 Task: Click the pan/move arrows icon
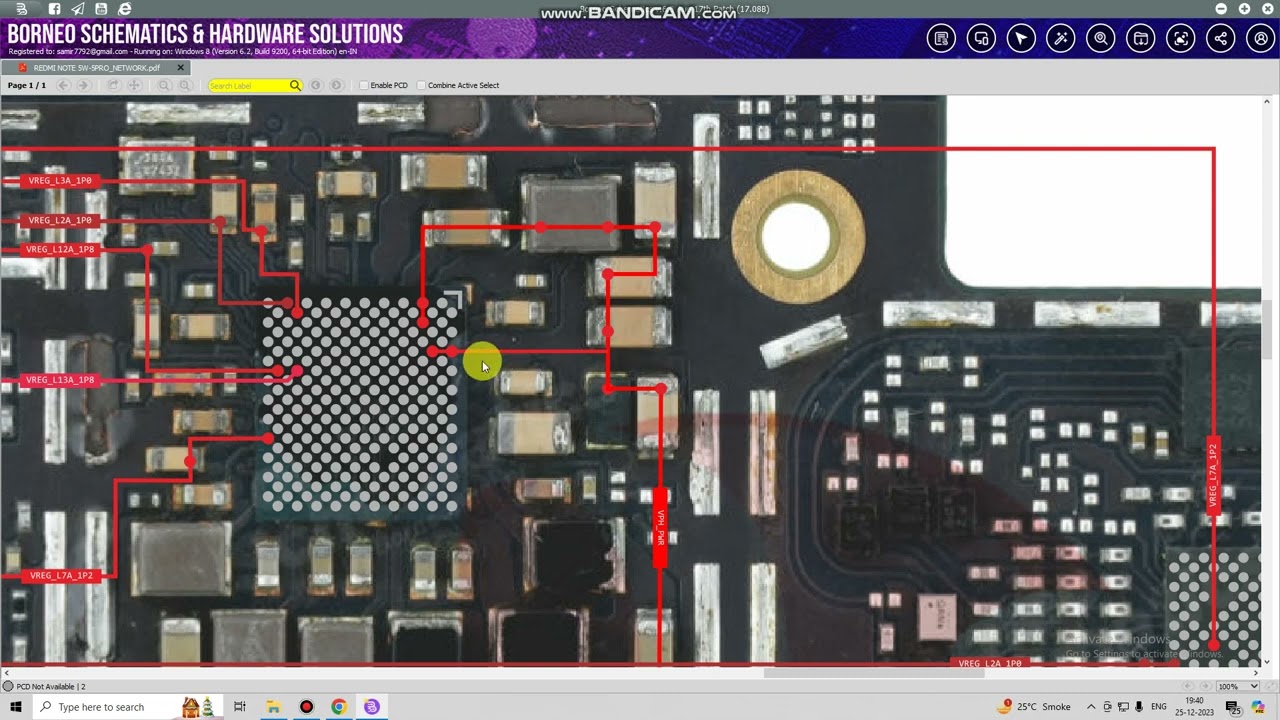[134, 85]
